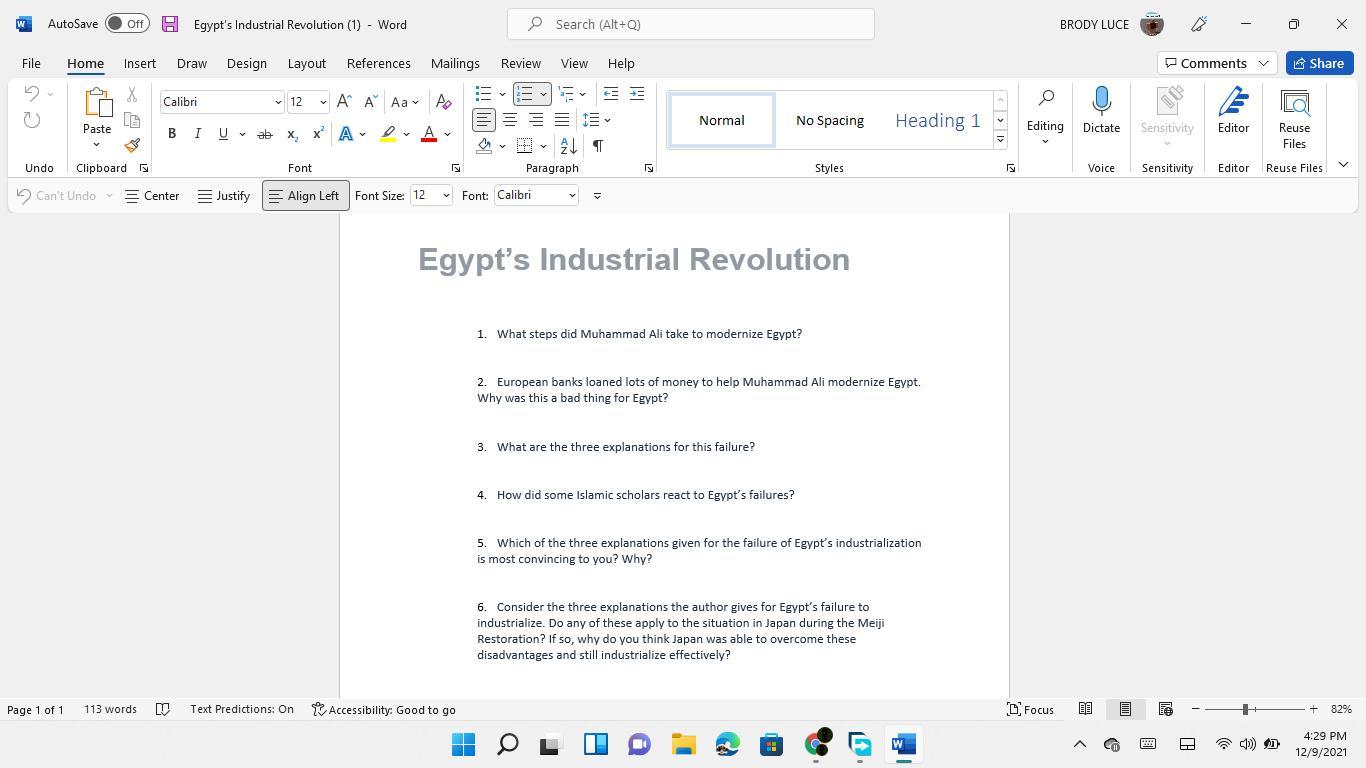Toggle Bold formatting

[x=172, y=134]
